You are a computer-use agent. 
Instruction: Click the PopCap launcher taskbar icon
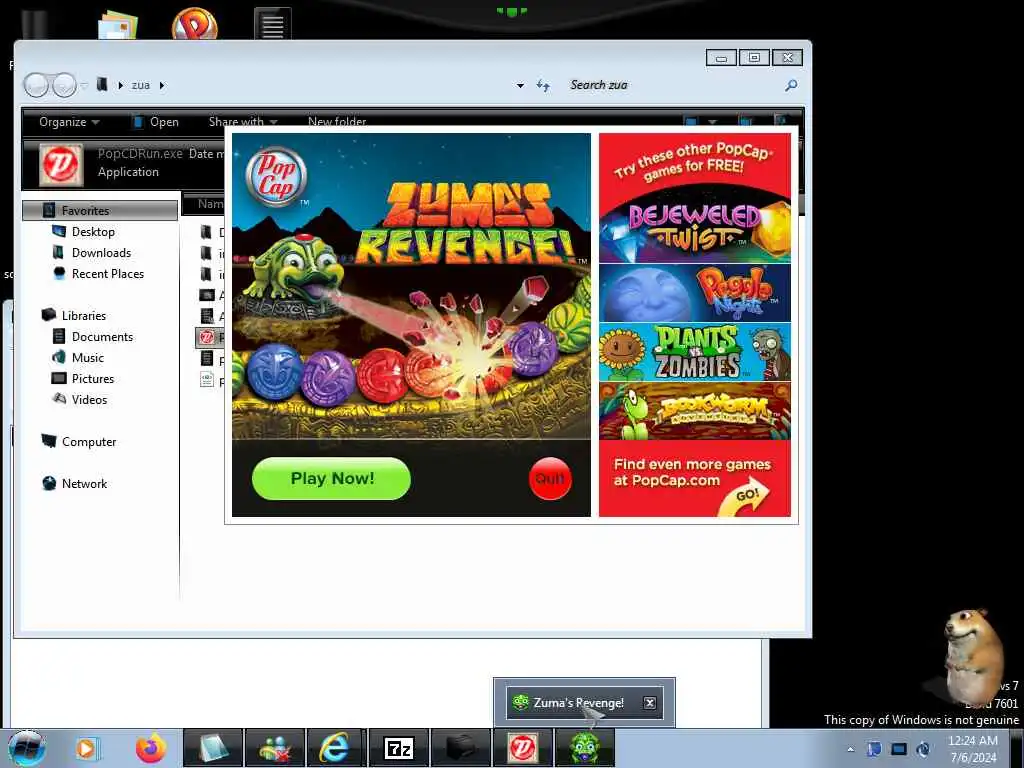pos(522,748)
